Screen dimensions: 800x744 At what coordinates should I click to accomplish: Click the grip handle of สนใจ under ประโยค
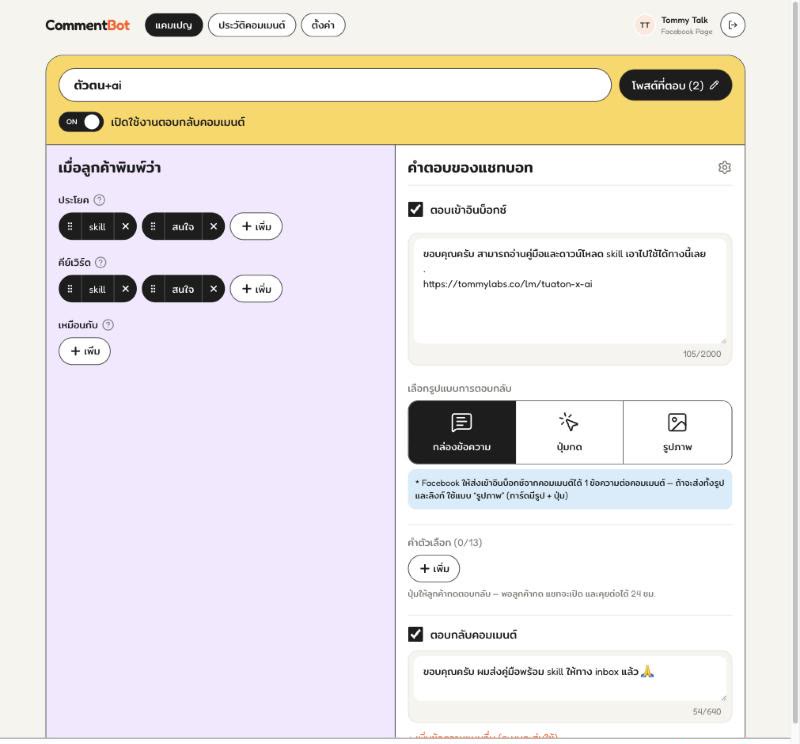[x=153, y=227]
